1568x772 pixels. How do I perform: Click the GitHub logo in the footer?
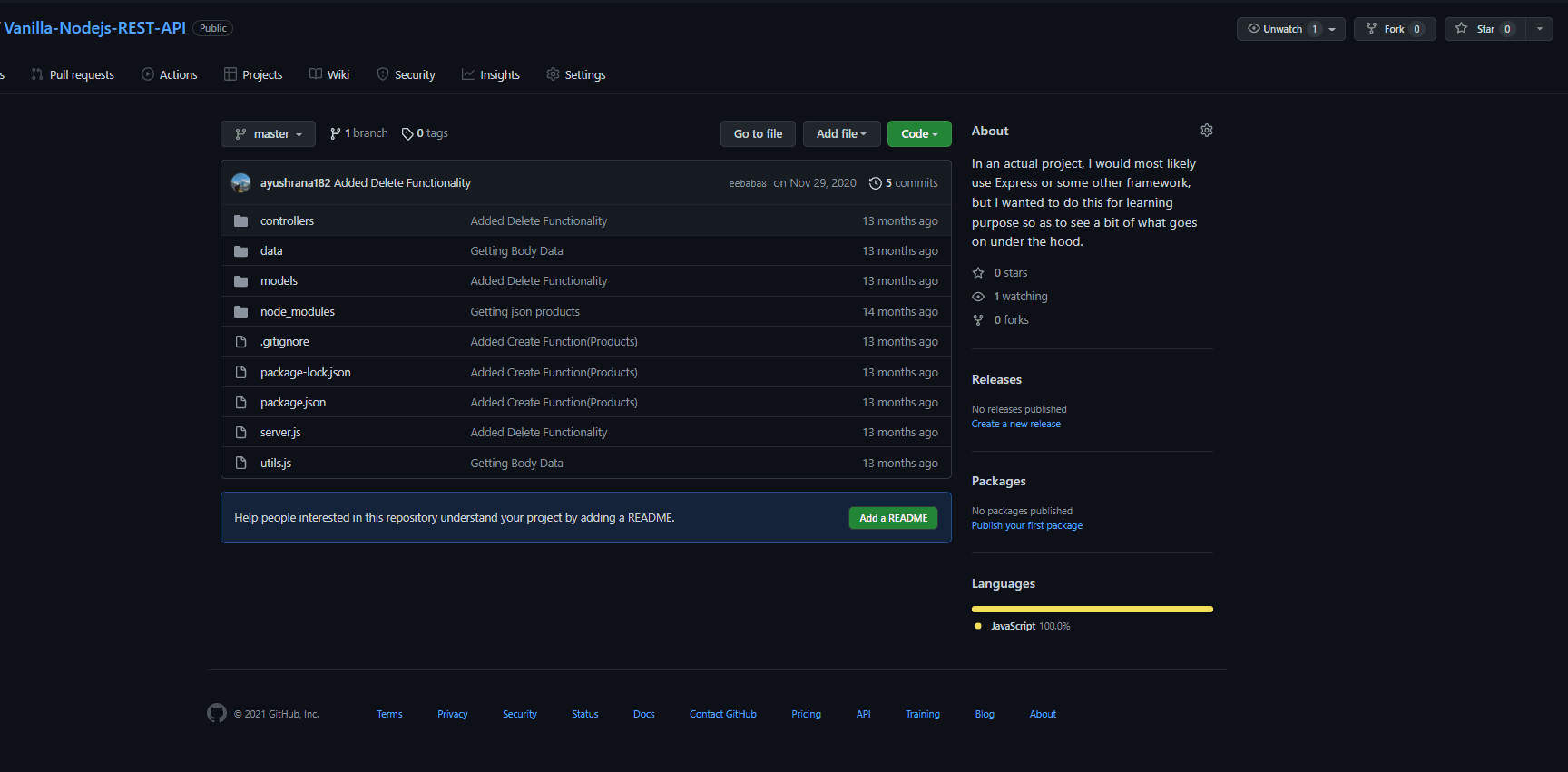(217, 714)
